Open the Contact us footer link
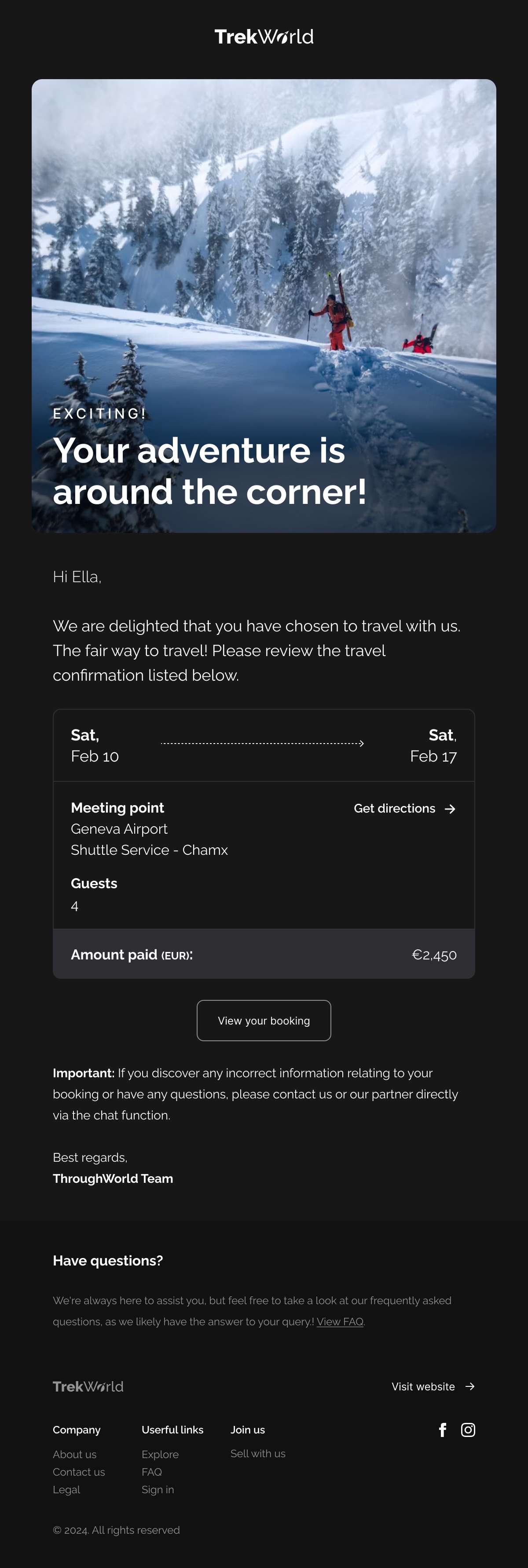 click(79, 1472)
